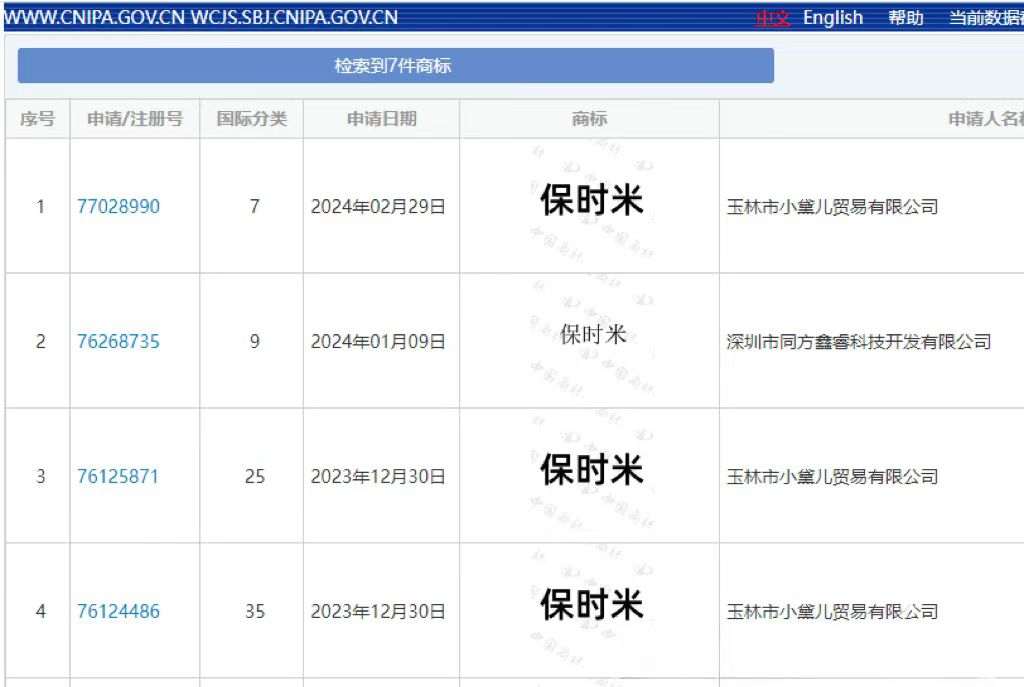Click date 2023年12月30日 in row 3
The width and height of the screenshot is (1024, 687).
378,477
